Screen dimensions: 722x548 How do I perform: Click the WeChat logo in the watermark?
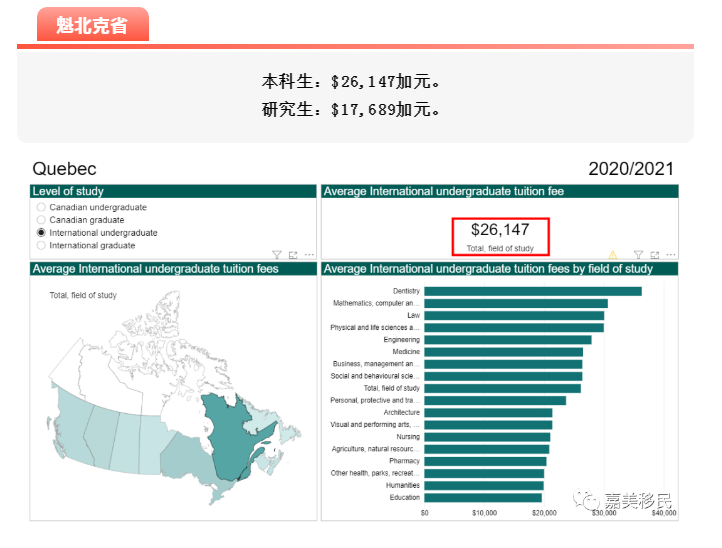pos(581,499)
